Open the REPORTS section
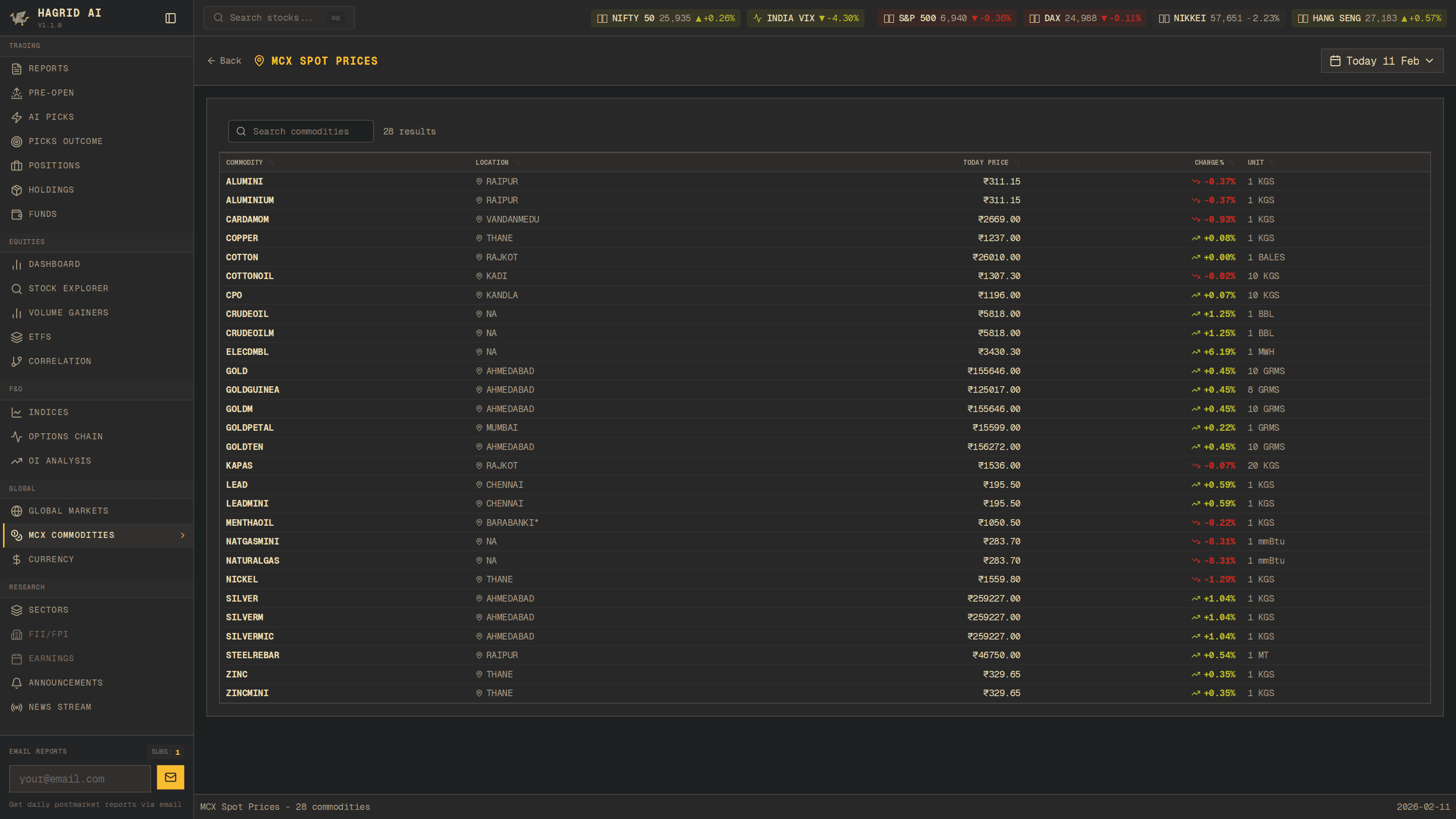The width and height of the screenshot is (1456, 819). pyautogui.click(x=48, y=68)
